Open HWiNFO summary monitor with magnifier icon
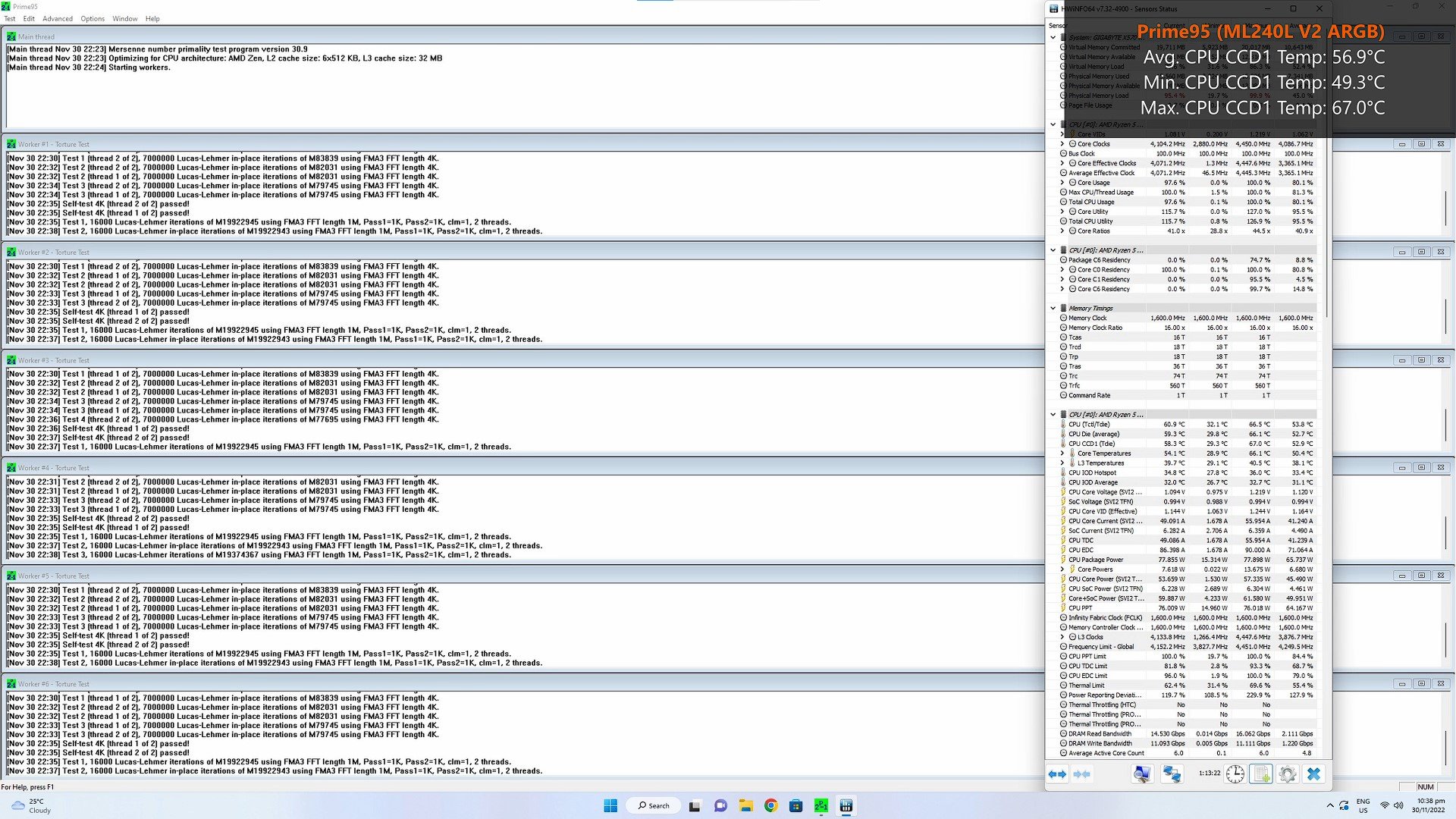 pos(1141,774)
